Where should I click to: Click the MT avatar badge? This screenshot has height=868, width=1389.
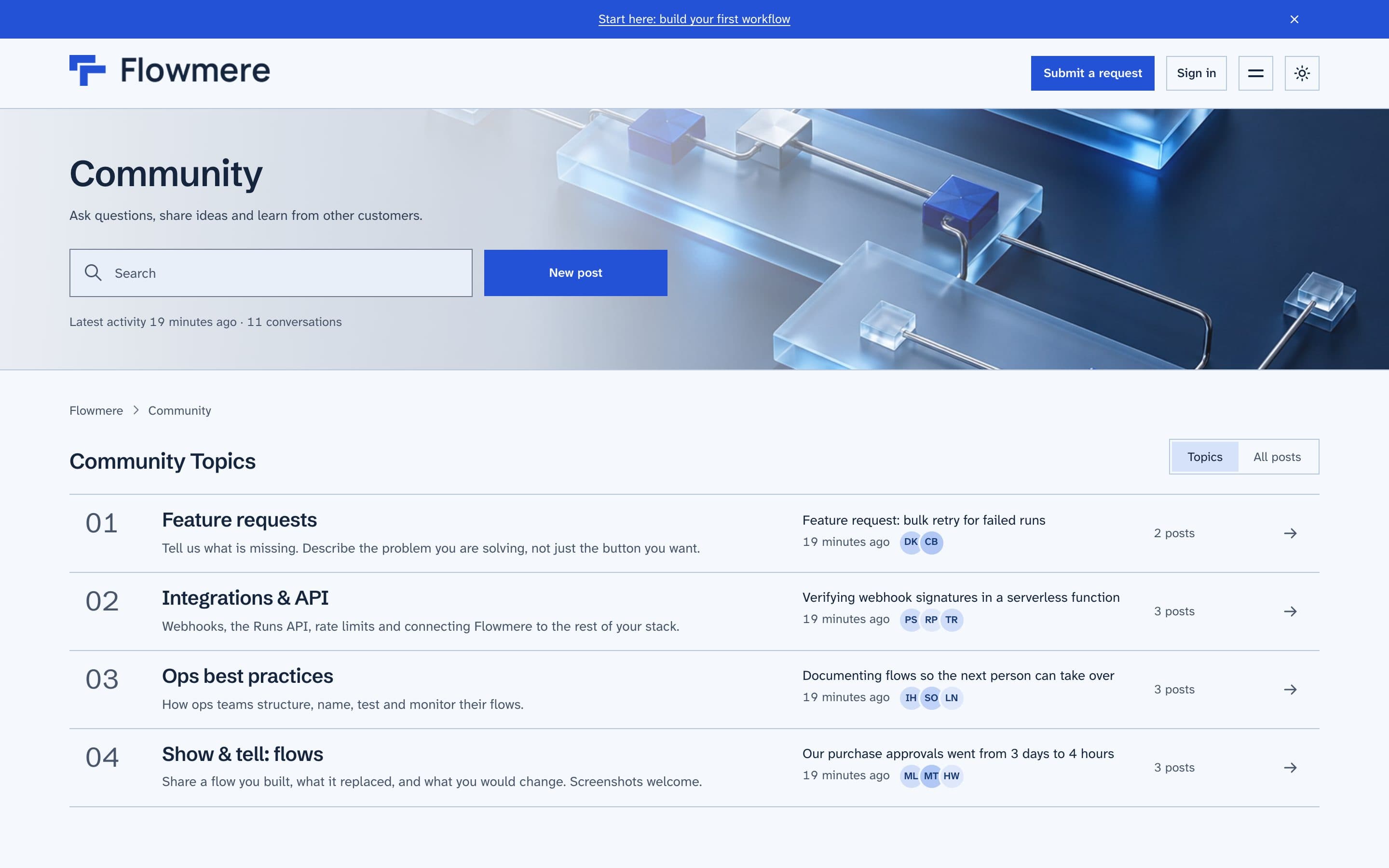pos(931,776)
